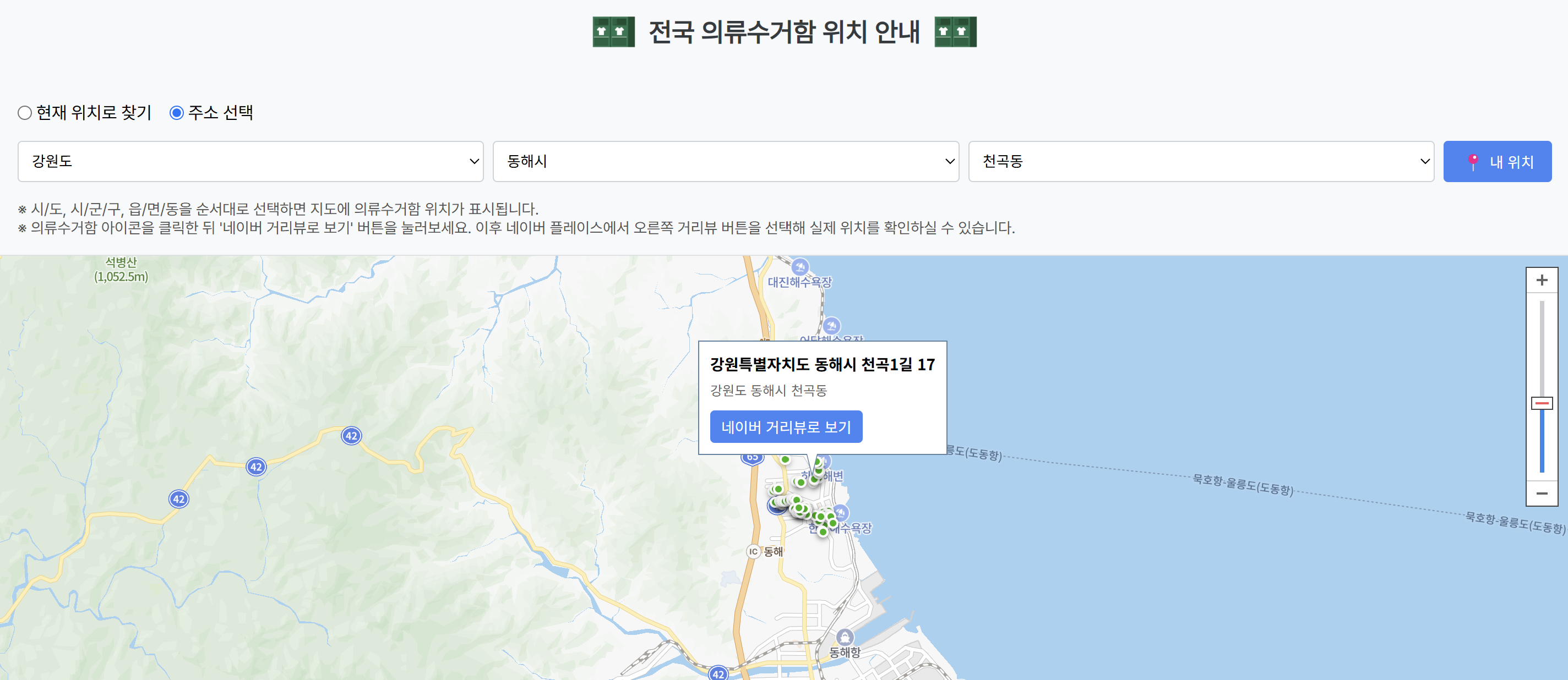Zoom out with the map minus button
The image size is (1568, 680).
(x=1541, y=493)
